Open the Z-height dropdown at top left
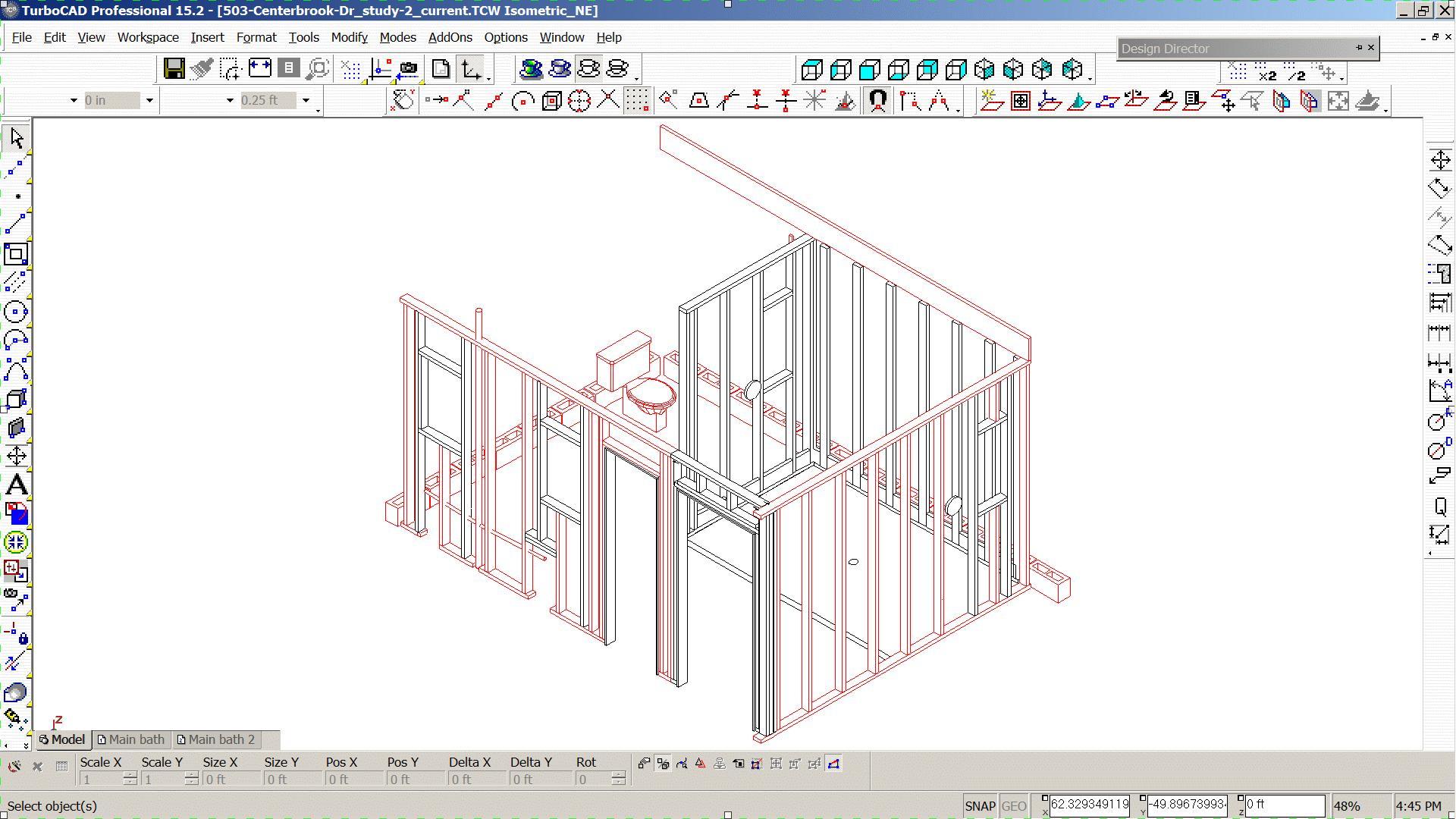 point(148,99)
